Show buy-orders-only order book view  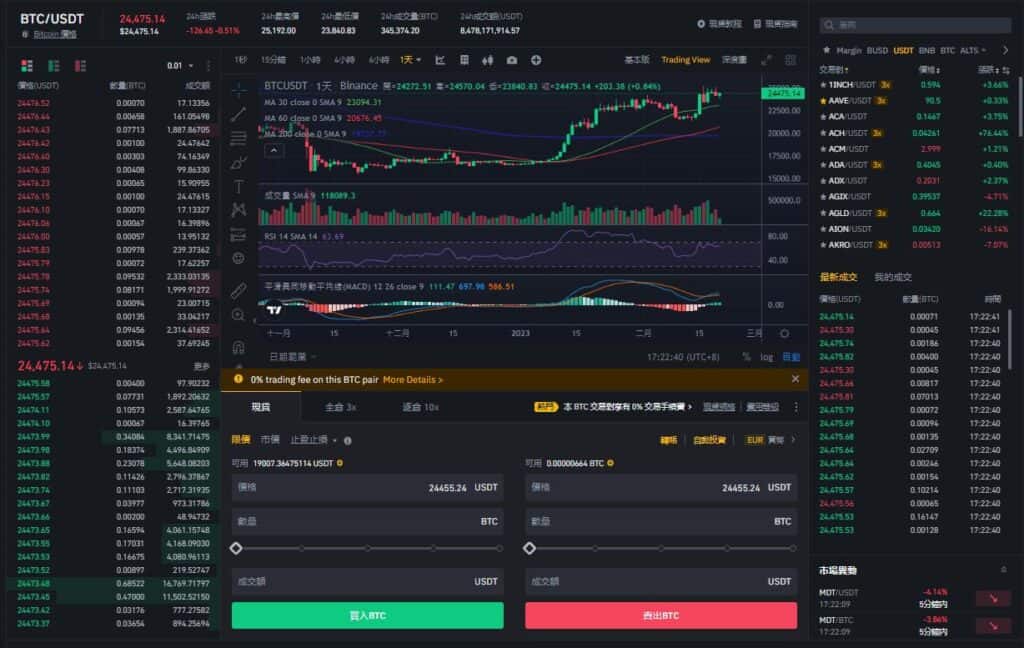54,66
